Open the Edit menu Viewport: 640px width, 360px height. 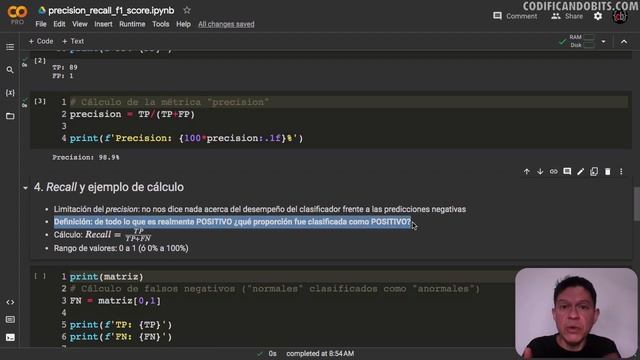[x=59, y=24]
